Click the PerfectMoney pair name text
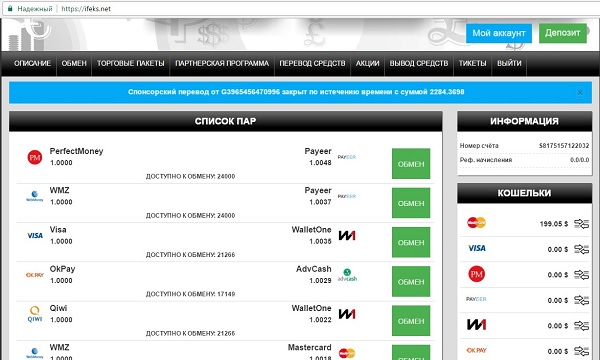This screenshot has width=600, height=360. tap(77, 151)
